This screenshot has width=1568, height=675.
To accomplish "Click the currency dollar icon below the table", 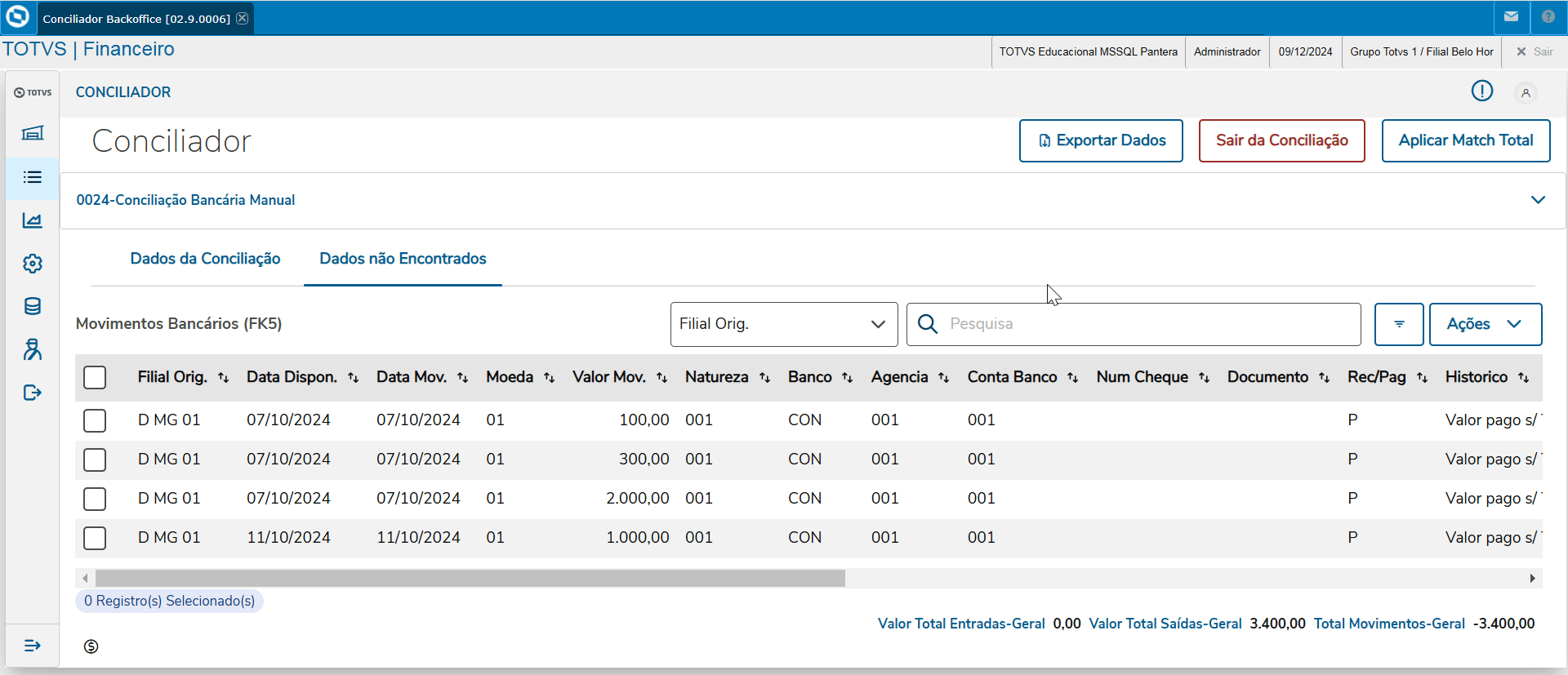I will pyautogui.click(x=91, y=646).
